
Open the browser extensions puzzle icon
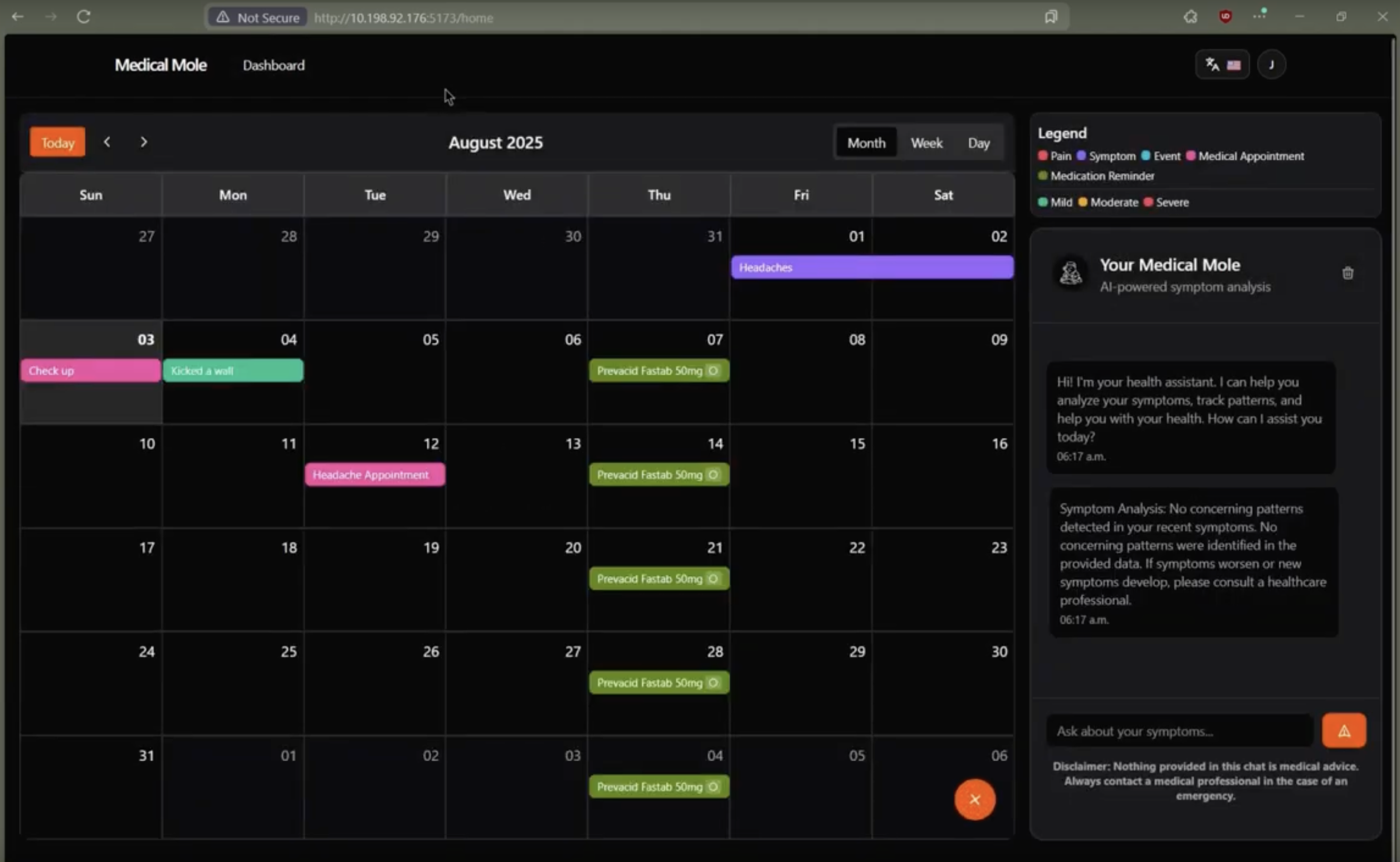1190,17
